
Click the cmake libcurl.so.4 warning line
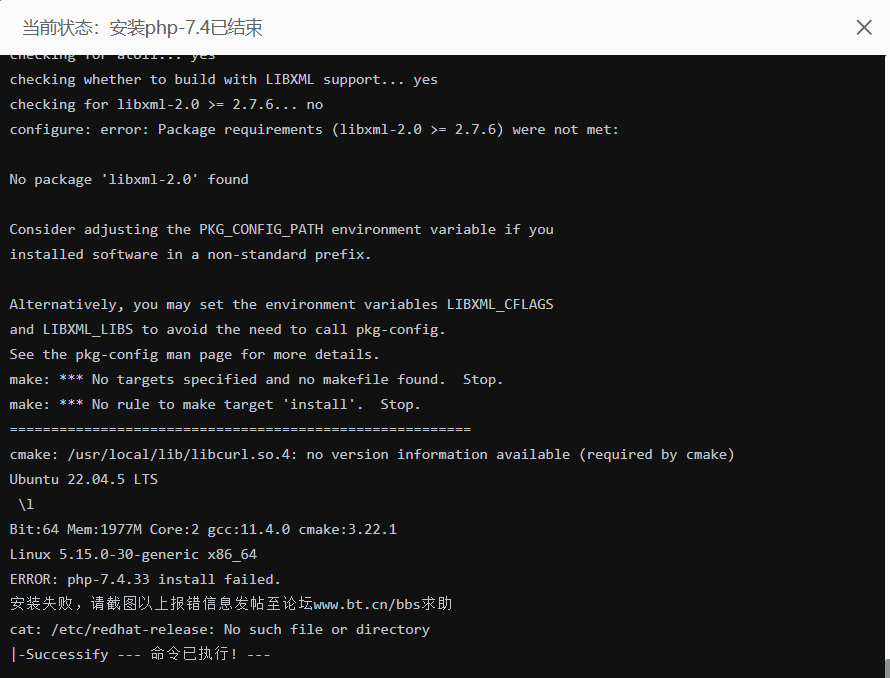tap(372, 455)
